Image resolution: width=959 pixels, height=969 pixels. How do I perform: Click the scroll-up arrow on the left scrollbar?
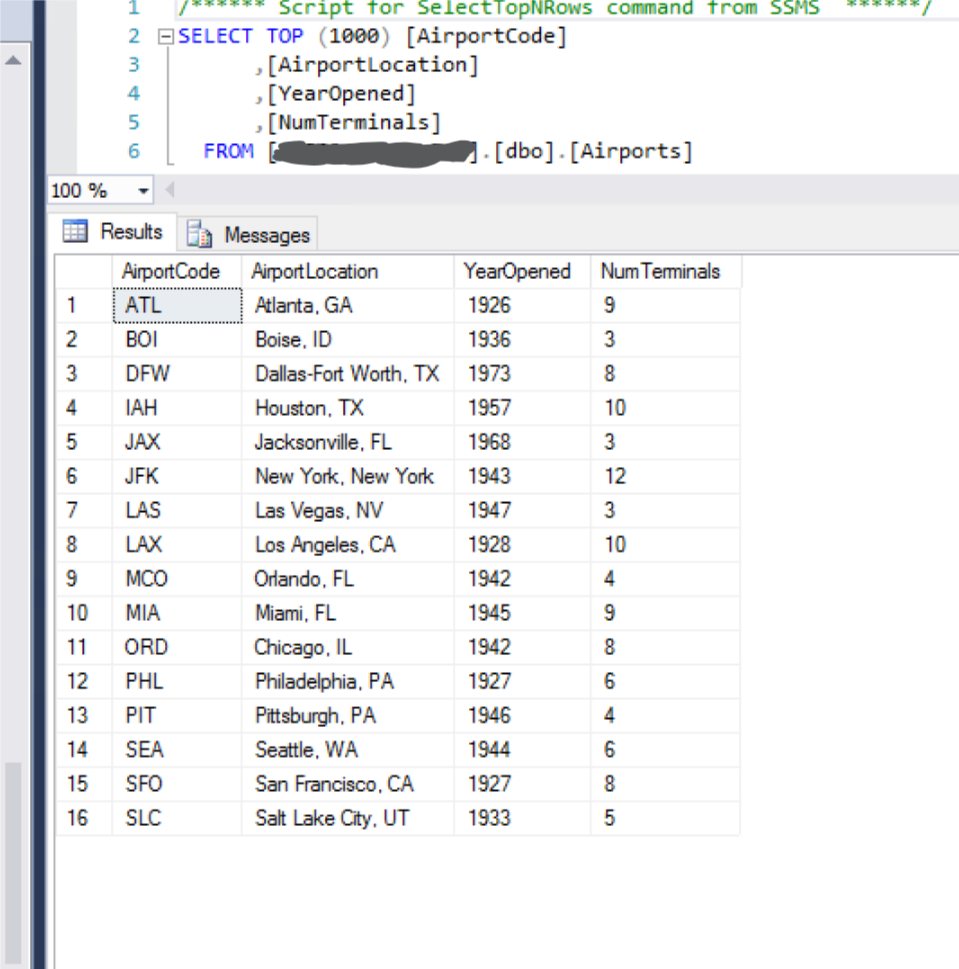[11, 60]
